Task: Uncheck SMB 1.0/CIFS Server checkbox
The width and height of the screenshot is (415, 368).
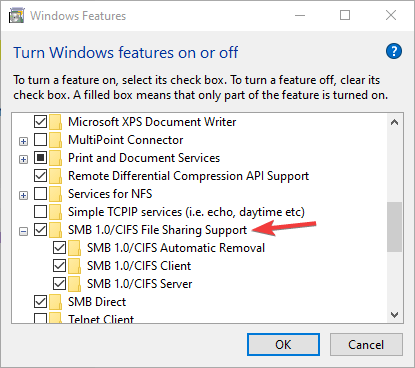Action: 60,284
